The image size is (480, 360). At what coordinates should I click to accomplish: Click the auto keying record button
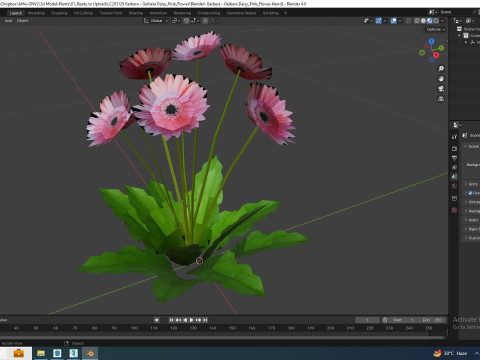pos(156,320)
